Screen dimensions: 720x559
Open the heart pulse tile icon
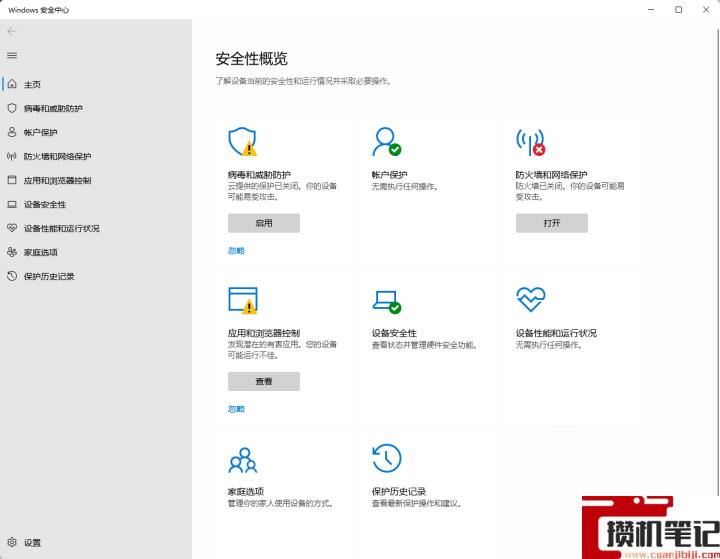pyautogui.click(x=530, y=299)
